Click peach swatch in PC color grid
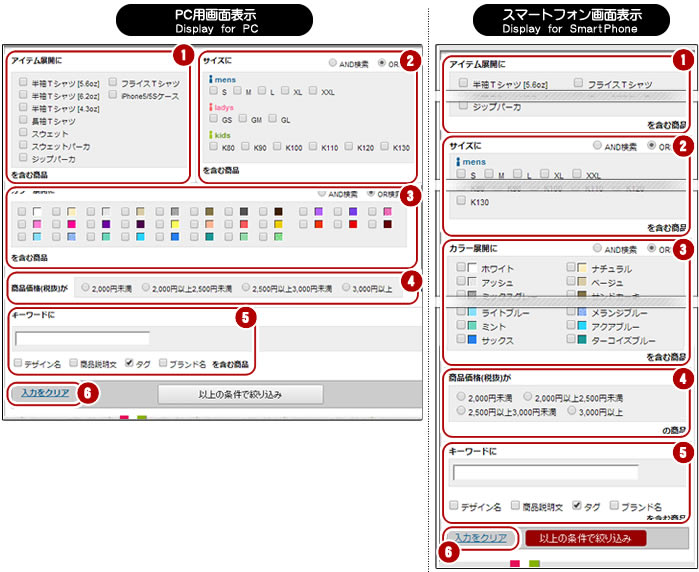Viewport: 699px width, 572px height. point(210,224)
